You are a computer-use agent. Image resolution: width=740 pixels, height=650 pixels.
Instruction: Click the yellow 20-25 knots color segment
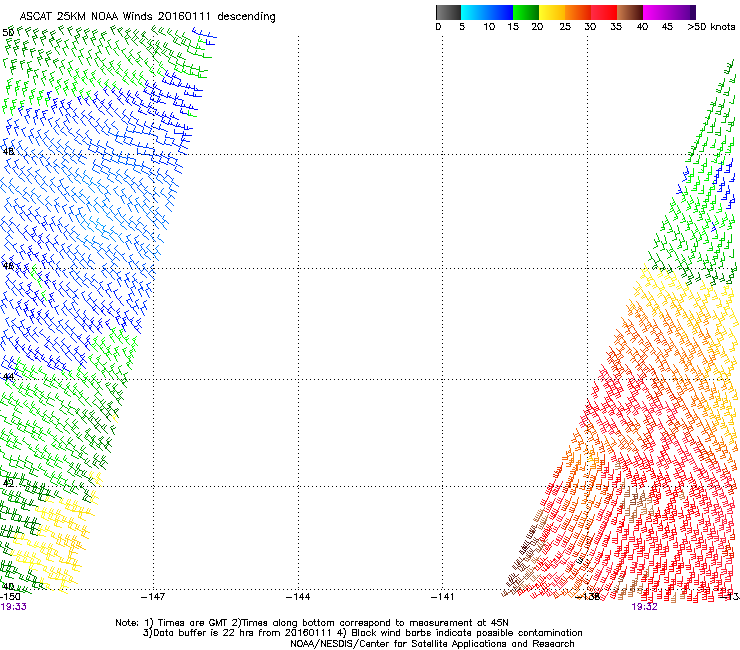[552, 12]
